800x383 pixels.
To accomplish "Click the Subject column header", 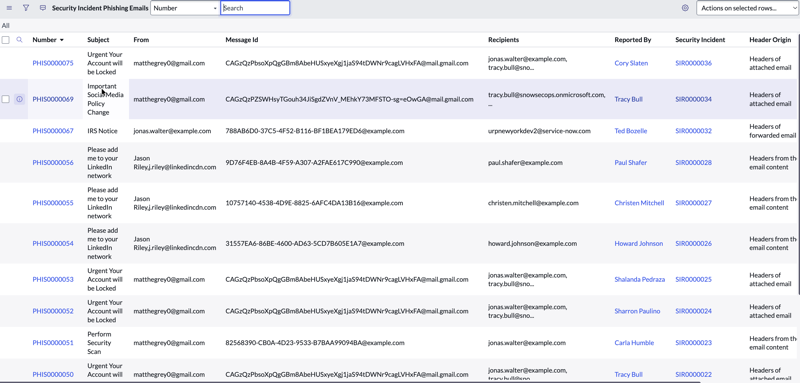I will [98, 40].
